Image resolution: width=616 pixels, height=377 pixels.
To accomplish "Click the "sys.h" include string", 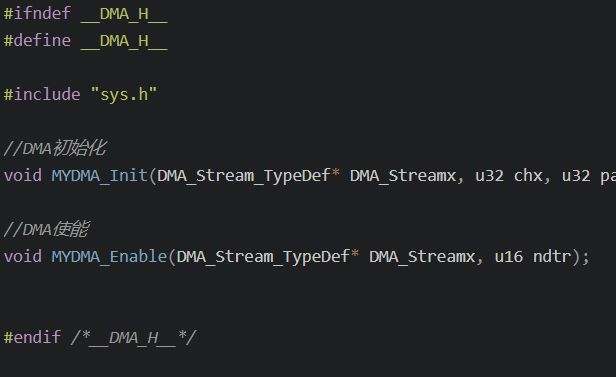I will click(x=124, y=95).
